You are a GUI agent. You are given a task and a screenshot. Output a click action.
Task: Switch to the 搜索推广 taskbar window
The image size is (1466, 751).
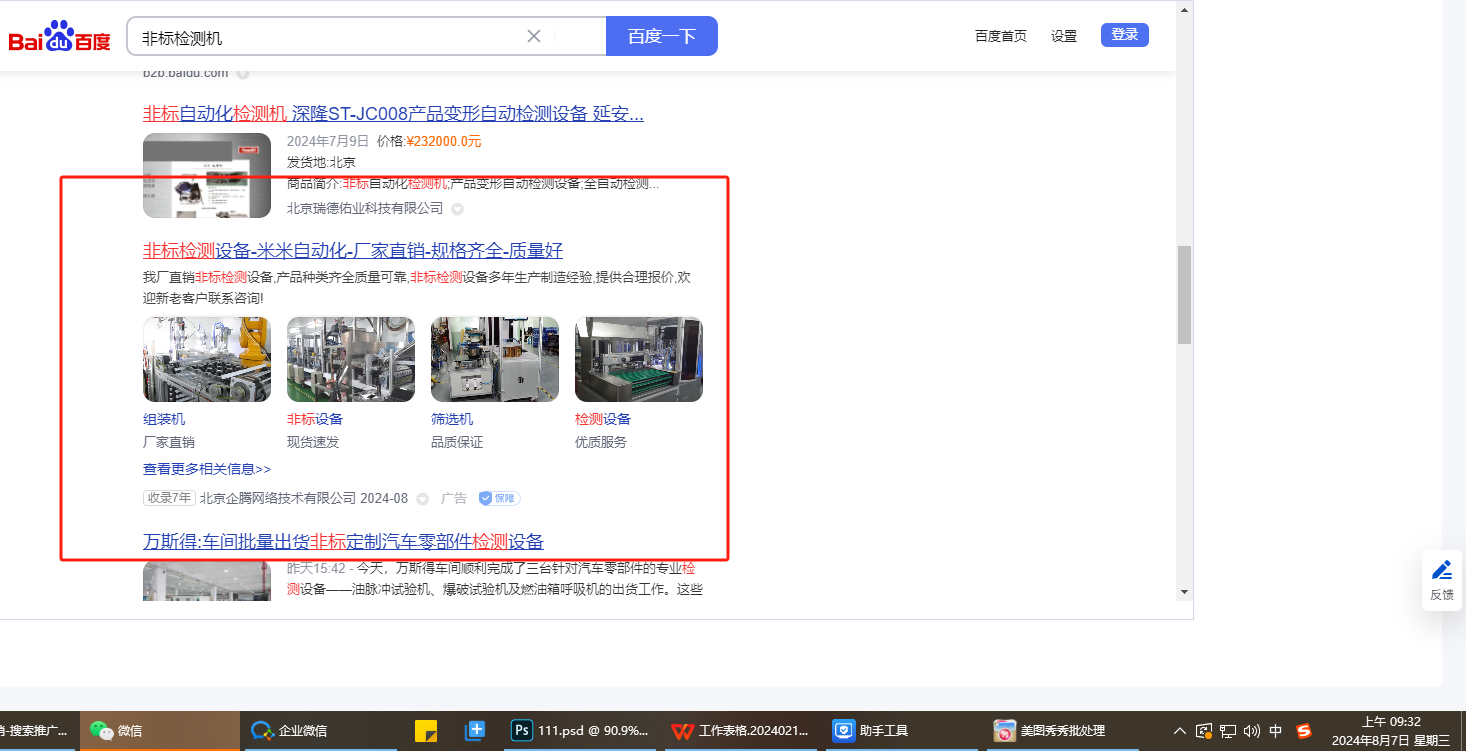[37, 731]
